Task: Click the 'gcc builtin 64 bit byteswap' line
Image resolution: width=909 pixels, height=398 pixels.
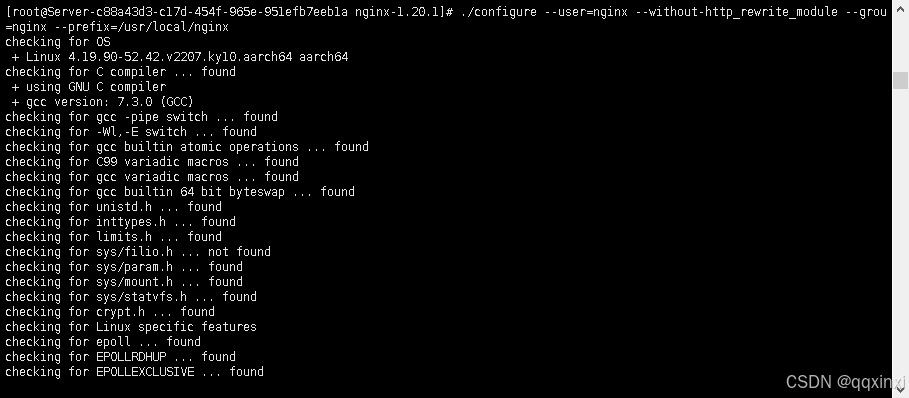Action: [x=180, y=192]
